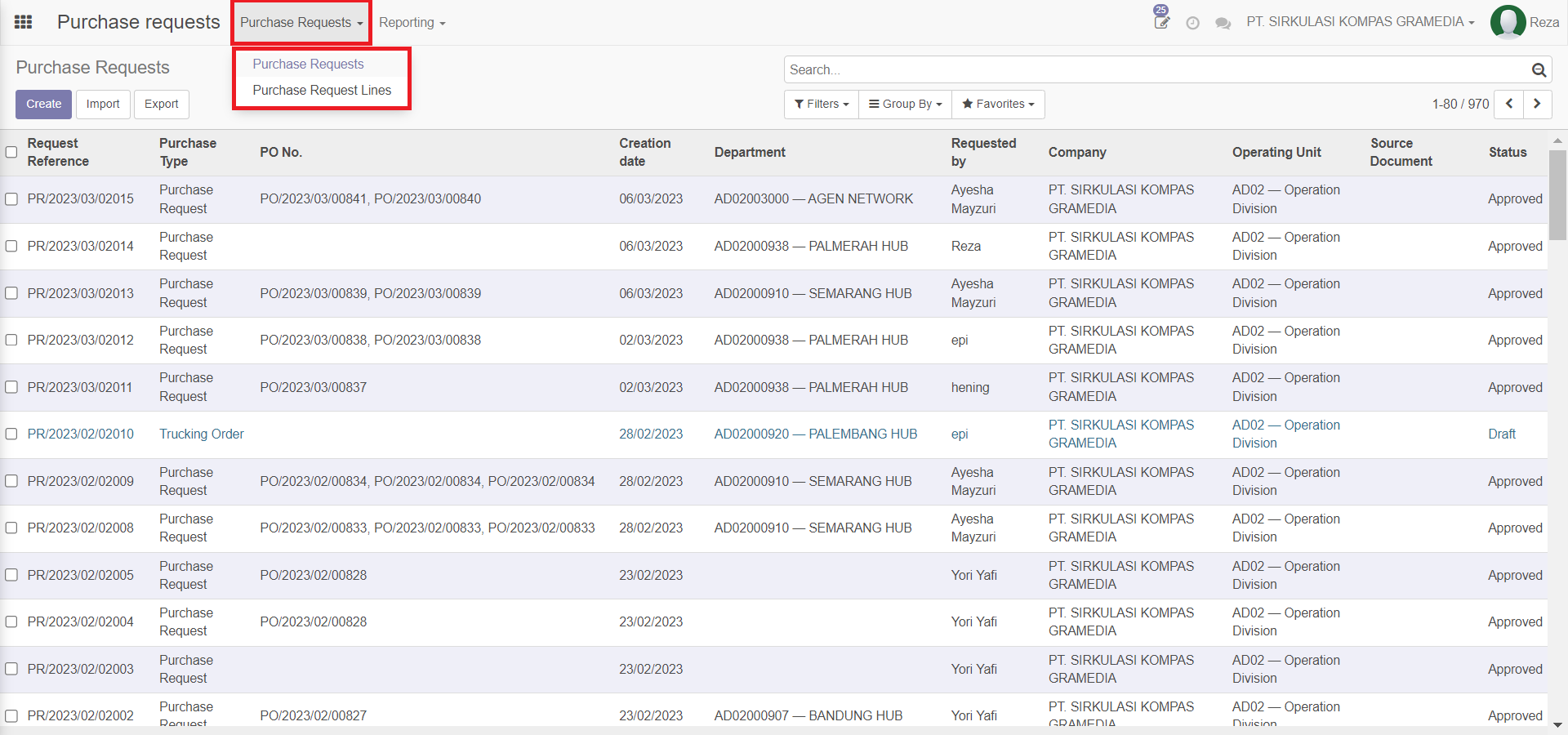The width and height of the screenshot is (1568, 735).
Task: Sort by Source Document column header
Action: [1401, 152]
